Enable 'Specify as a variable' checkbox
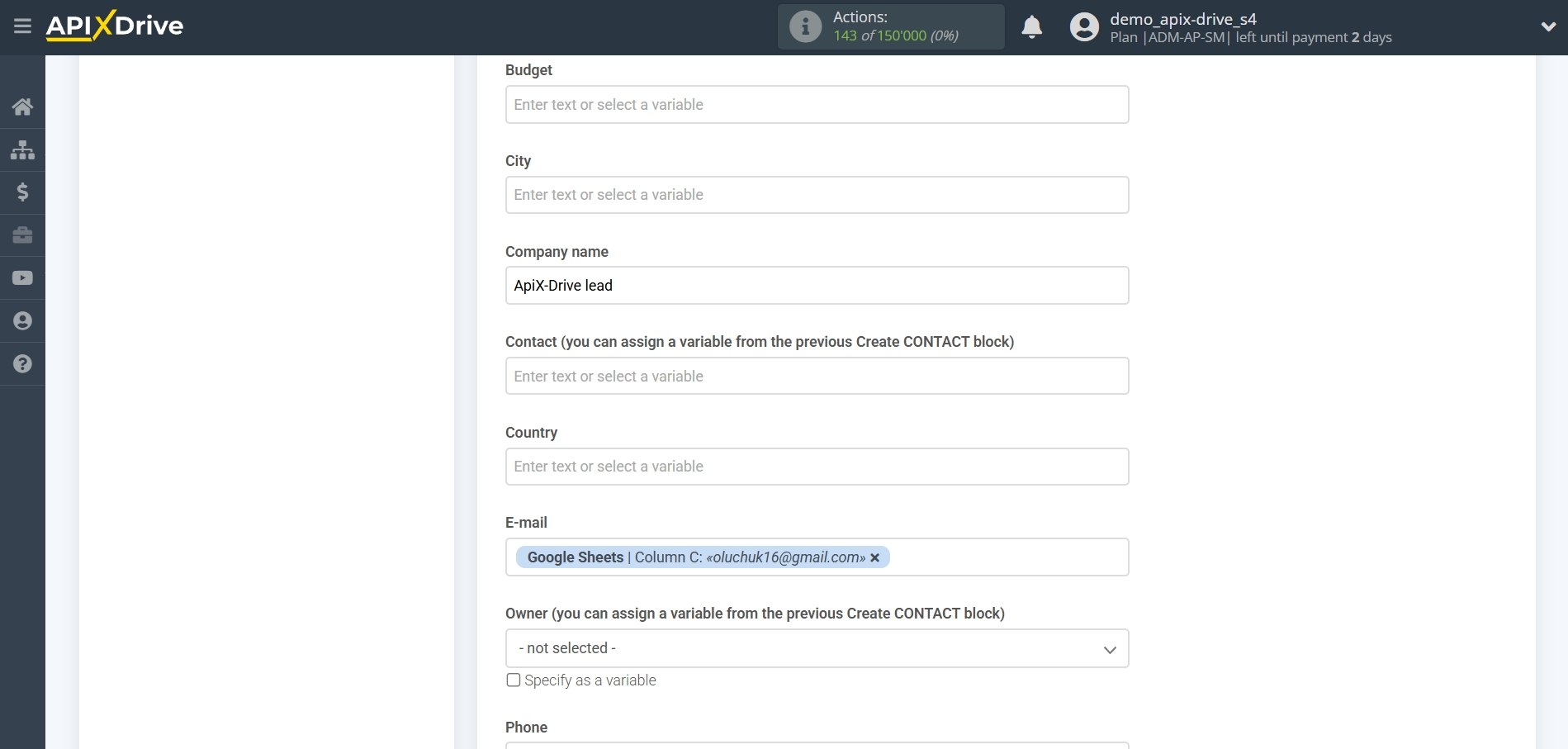 point(514,680)
